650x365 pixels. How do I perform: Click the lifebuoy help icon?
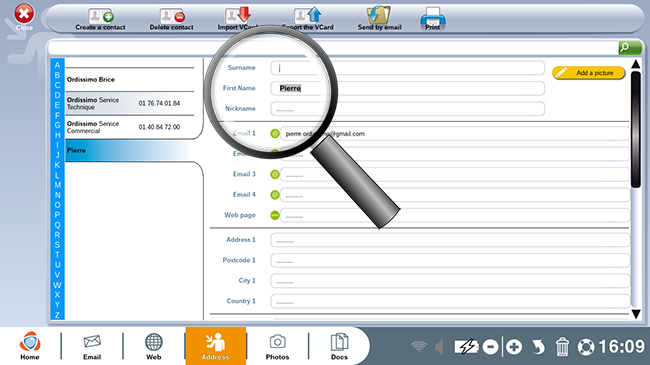click(x=586, y=347)
